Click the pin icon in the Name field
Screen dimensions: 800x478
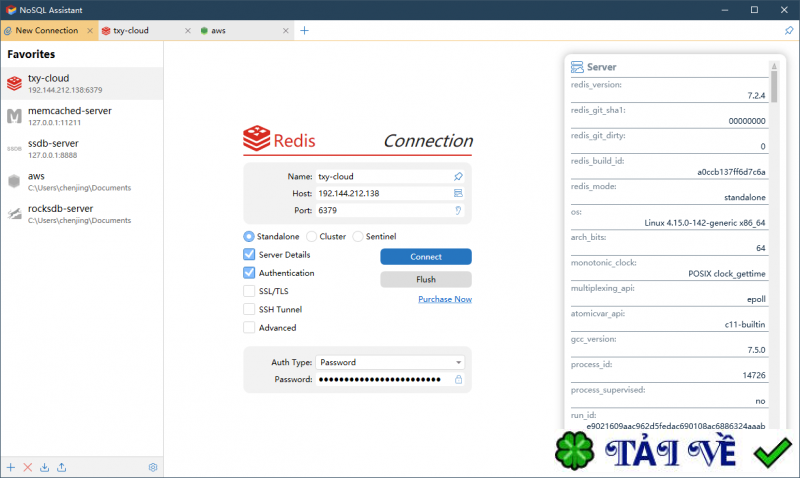(458, 177)
